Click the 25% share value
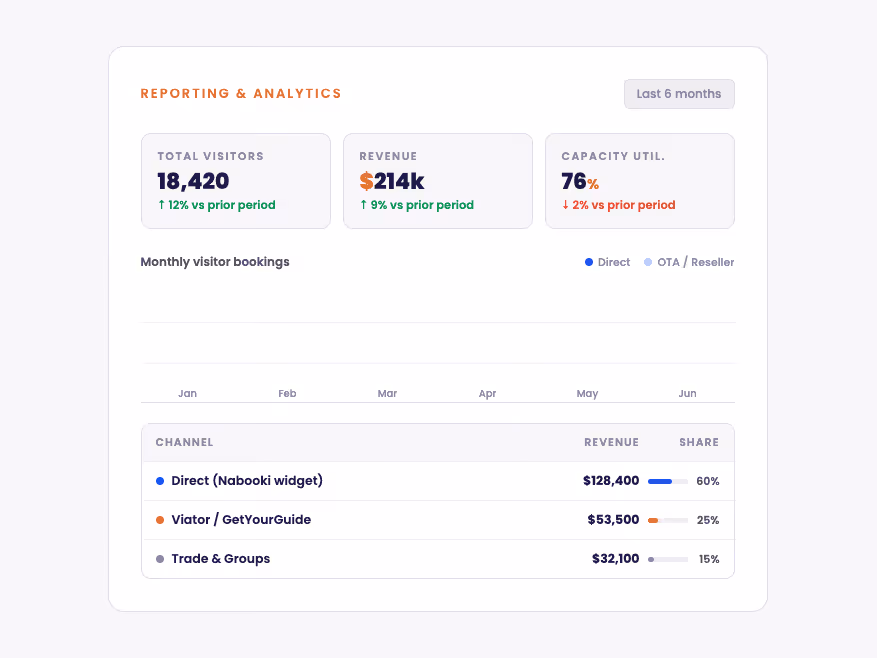Viewport: 877px width, 658px height. pos(708,520)
